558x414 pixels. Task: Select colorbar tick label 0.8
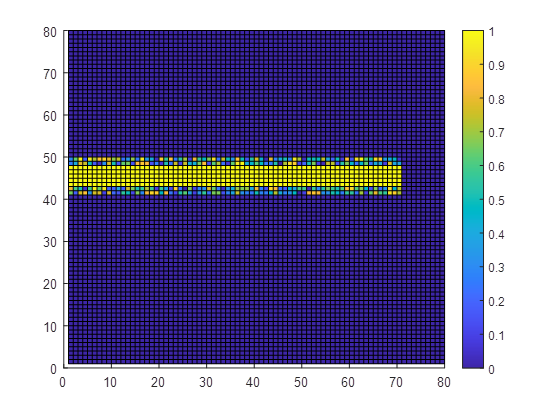(x=496, y=99)
